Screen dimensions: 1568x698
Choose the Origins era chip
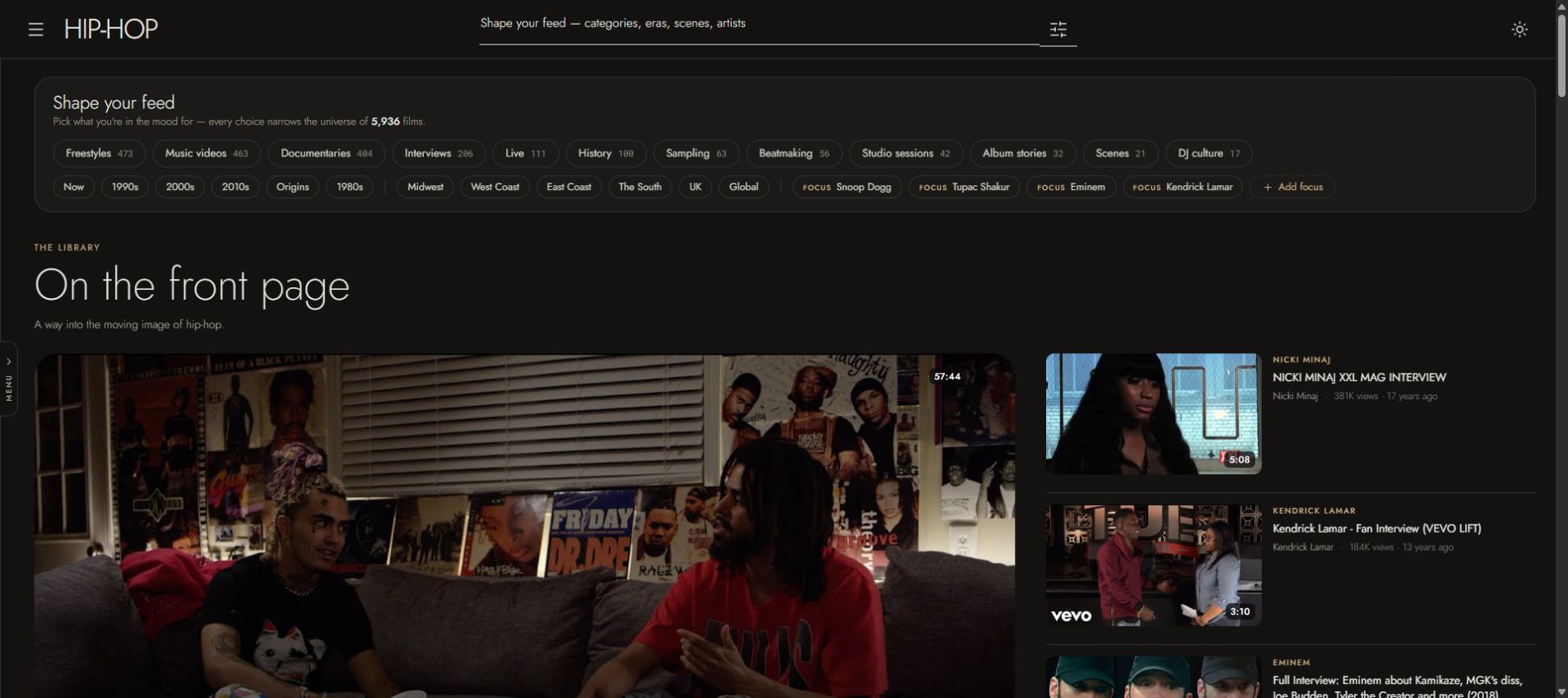[292, 188]
